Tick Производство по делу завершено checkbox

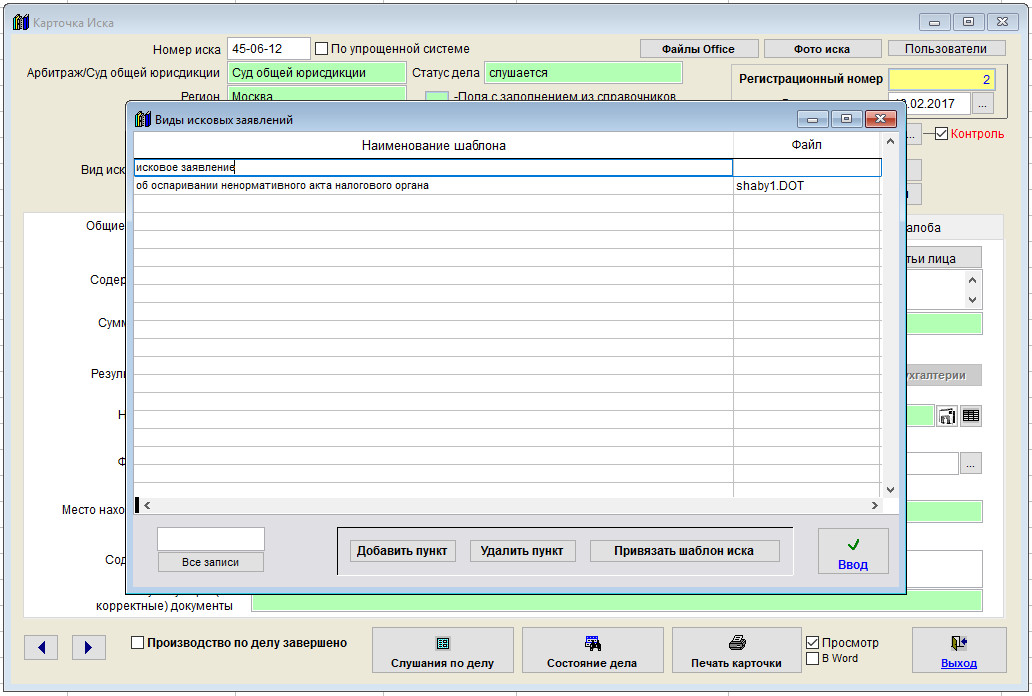coord(138,643)
